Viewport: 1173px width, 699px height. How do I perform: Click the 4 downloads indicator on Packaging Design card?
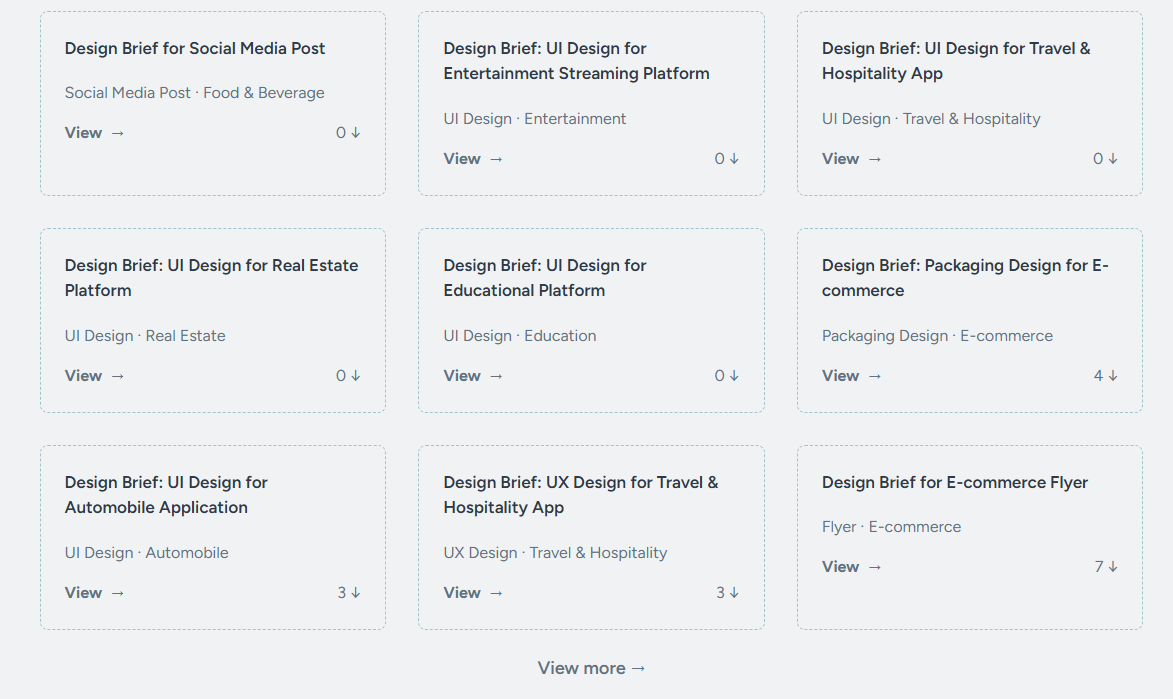point(1105,376)
